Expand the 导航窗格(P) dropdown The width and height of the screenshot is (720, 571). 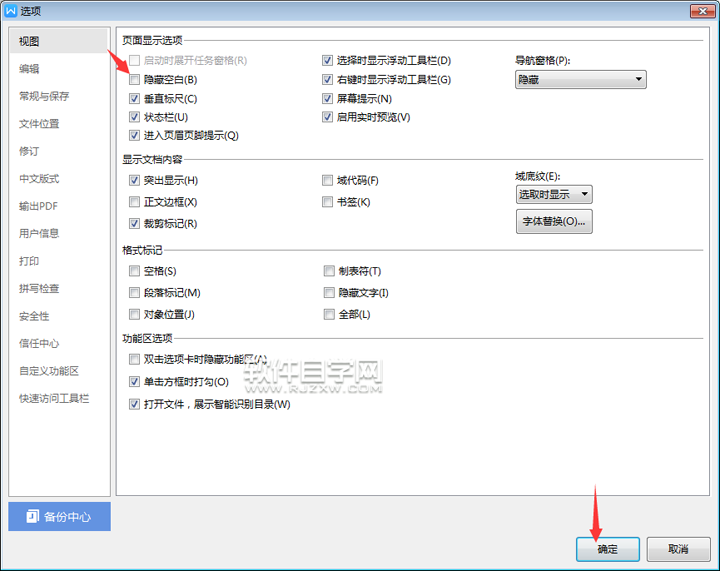(580, 79)
